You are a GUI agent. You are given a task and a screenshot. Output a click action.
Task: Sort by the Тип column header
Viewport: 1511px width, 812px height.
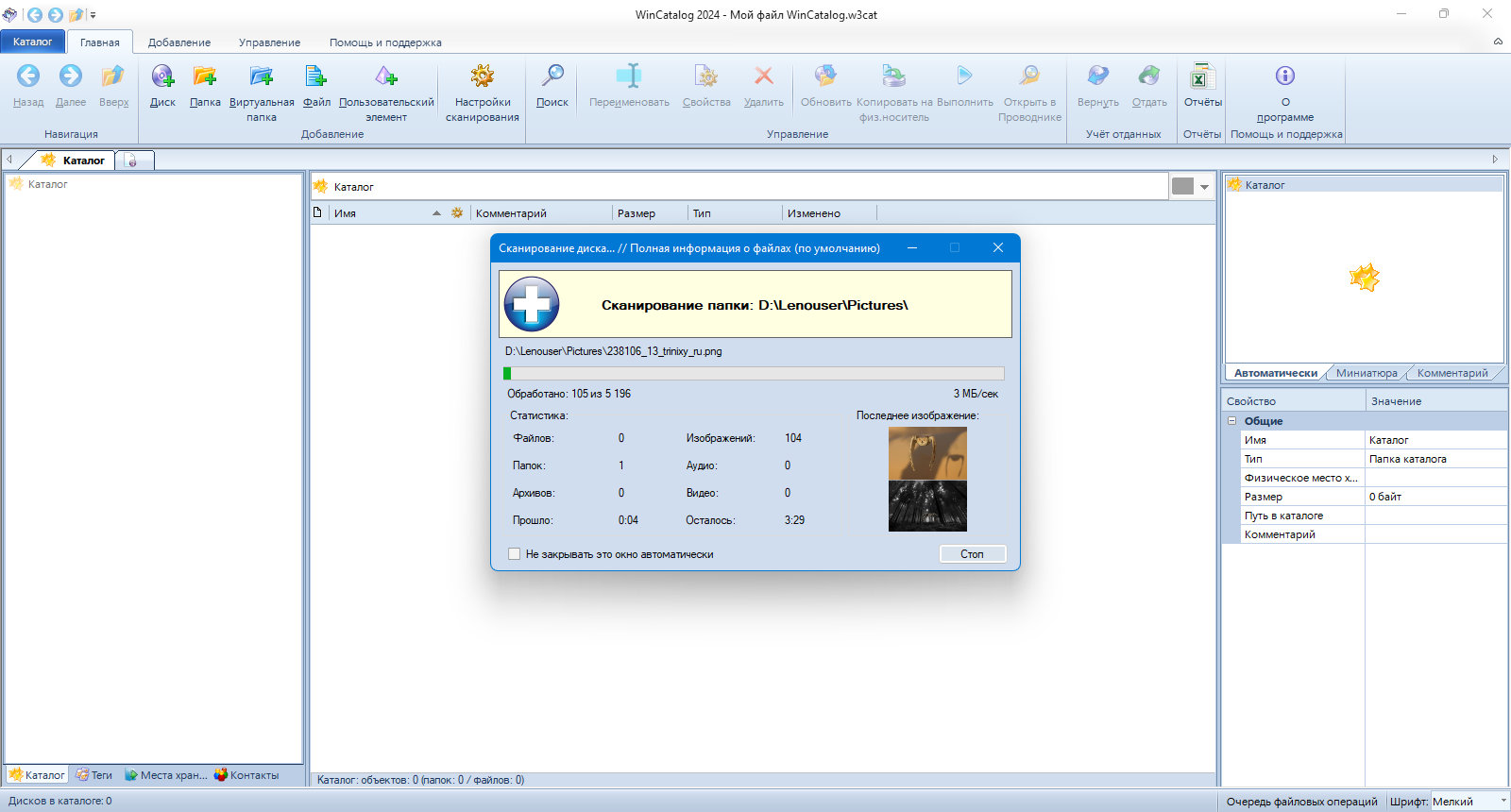[735, 213]
